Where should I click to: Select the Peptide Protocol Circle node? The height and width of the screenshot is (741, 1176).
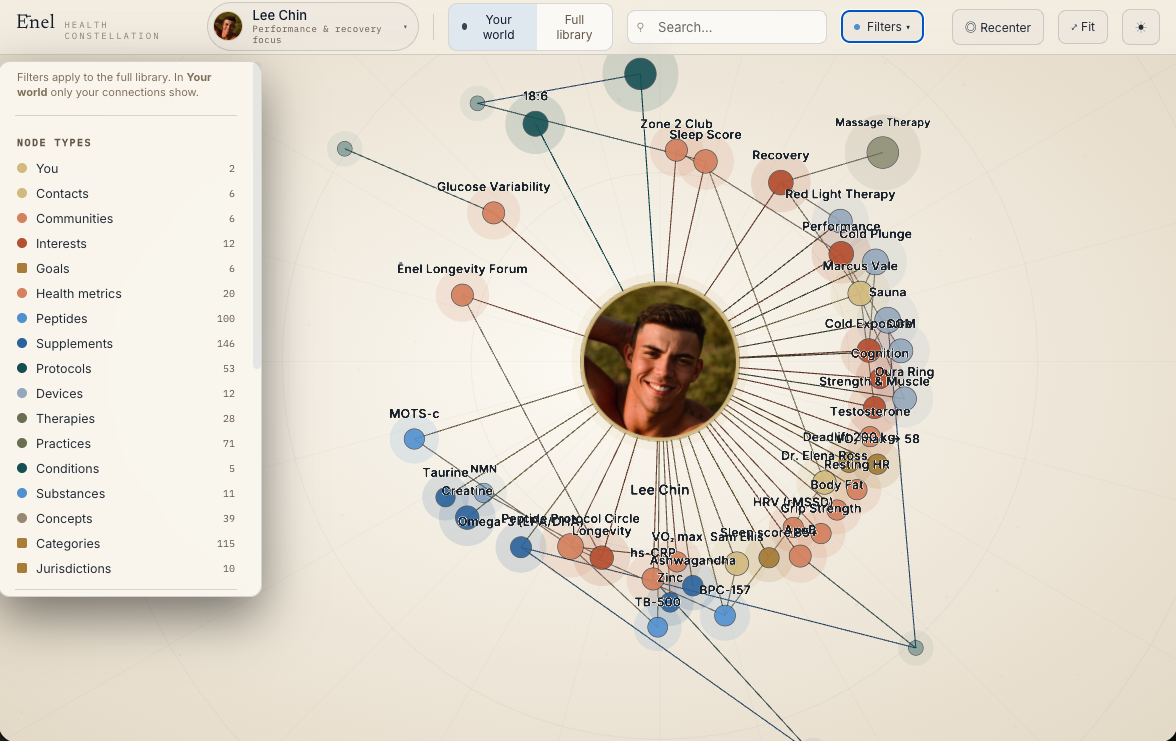pos(570,547)
